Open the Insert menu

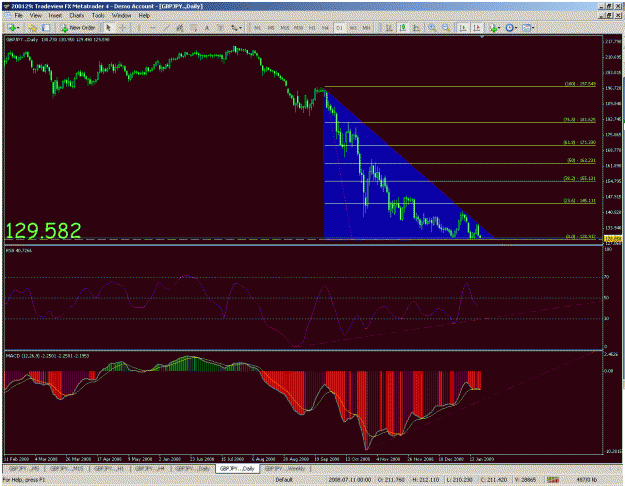[55, 16]
